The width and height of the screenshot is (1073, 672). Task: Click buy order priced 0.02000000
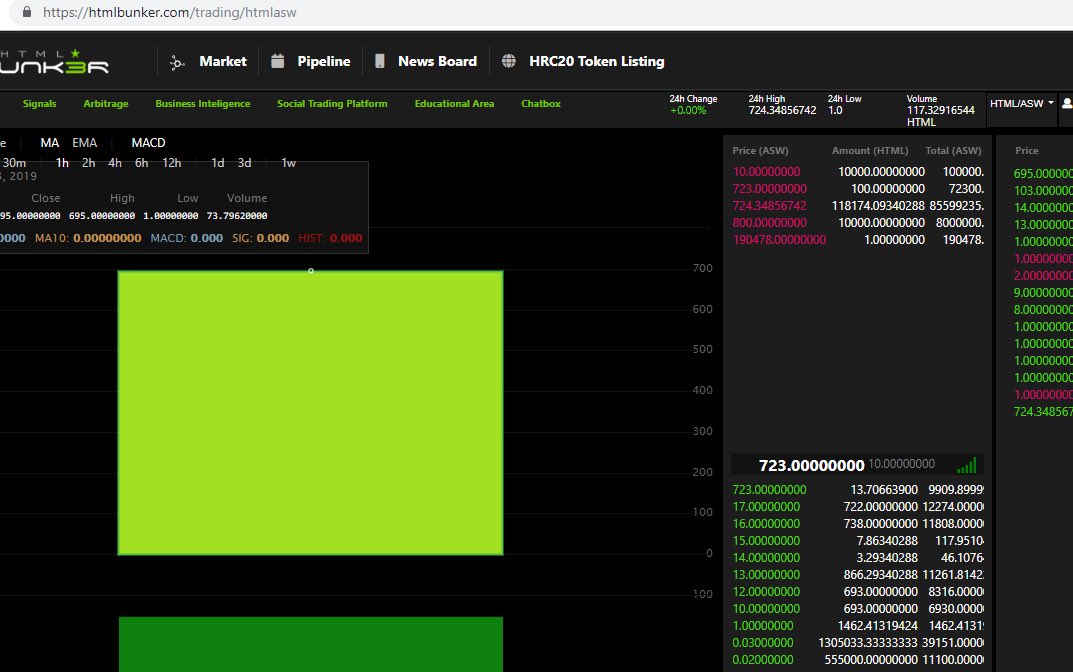point(858,660)
